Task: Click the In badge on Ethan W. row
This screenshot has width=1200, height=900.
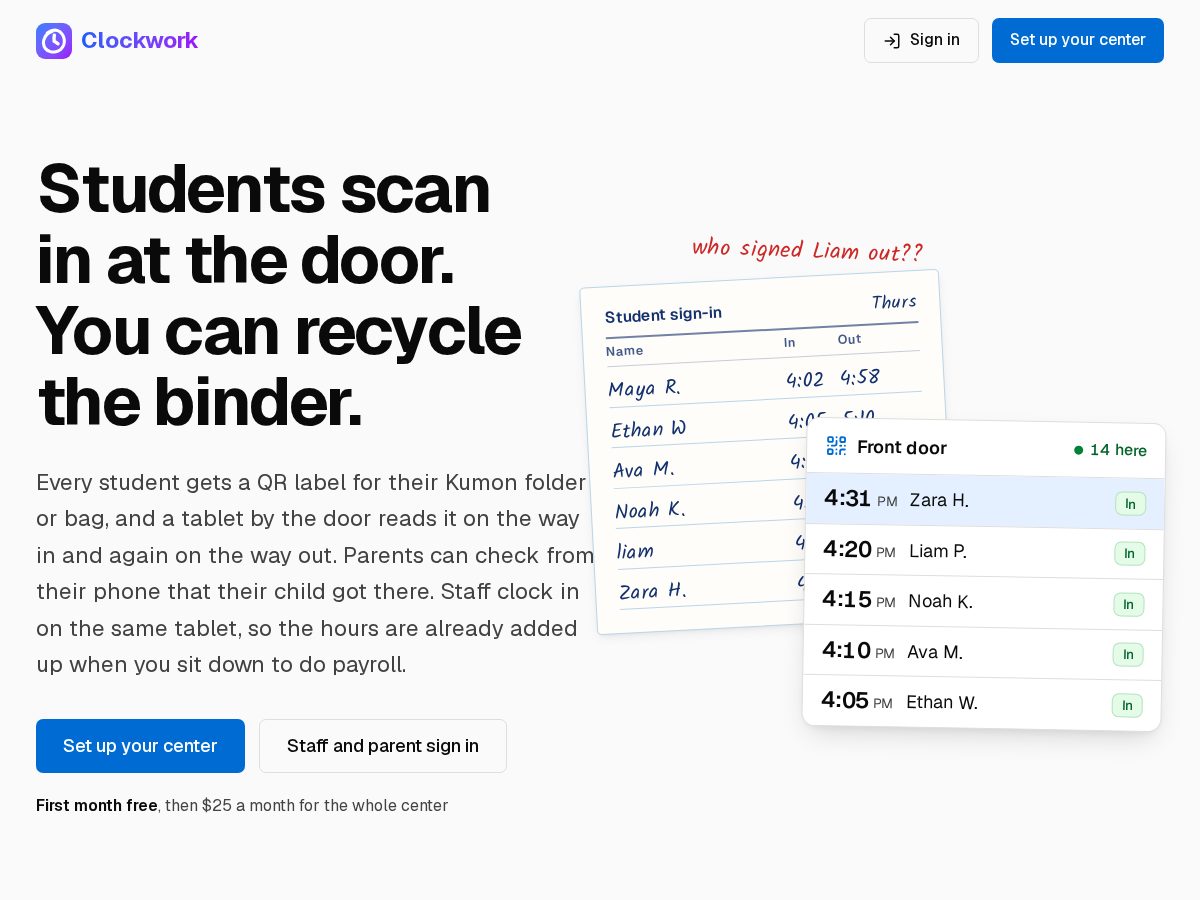Action: [x=1127, y=706]
